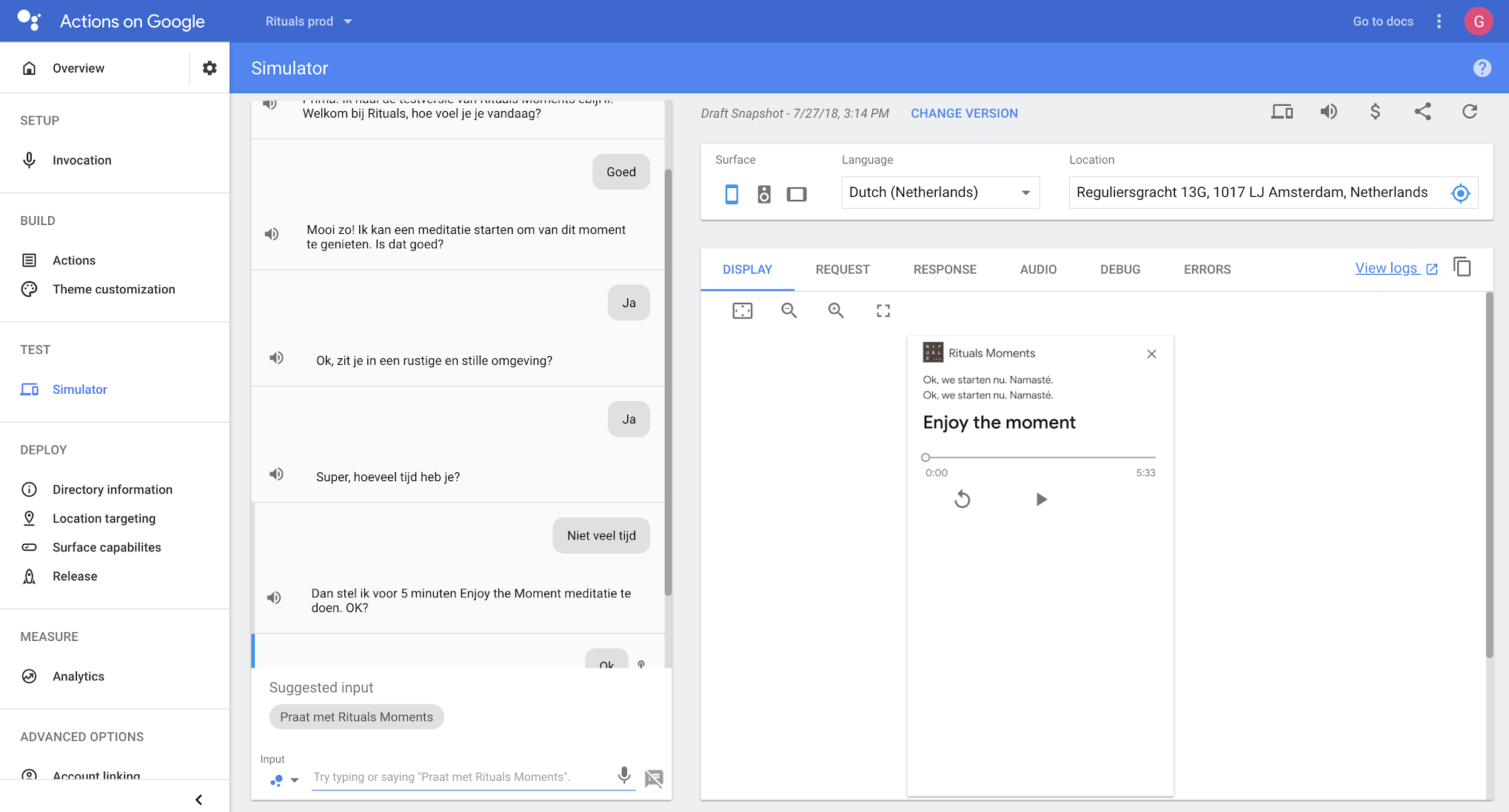This screenshot has height=812, width=1509.
Task: Open the Simulator help icon
Action: click(1482, 68)
